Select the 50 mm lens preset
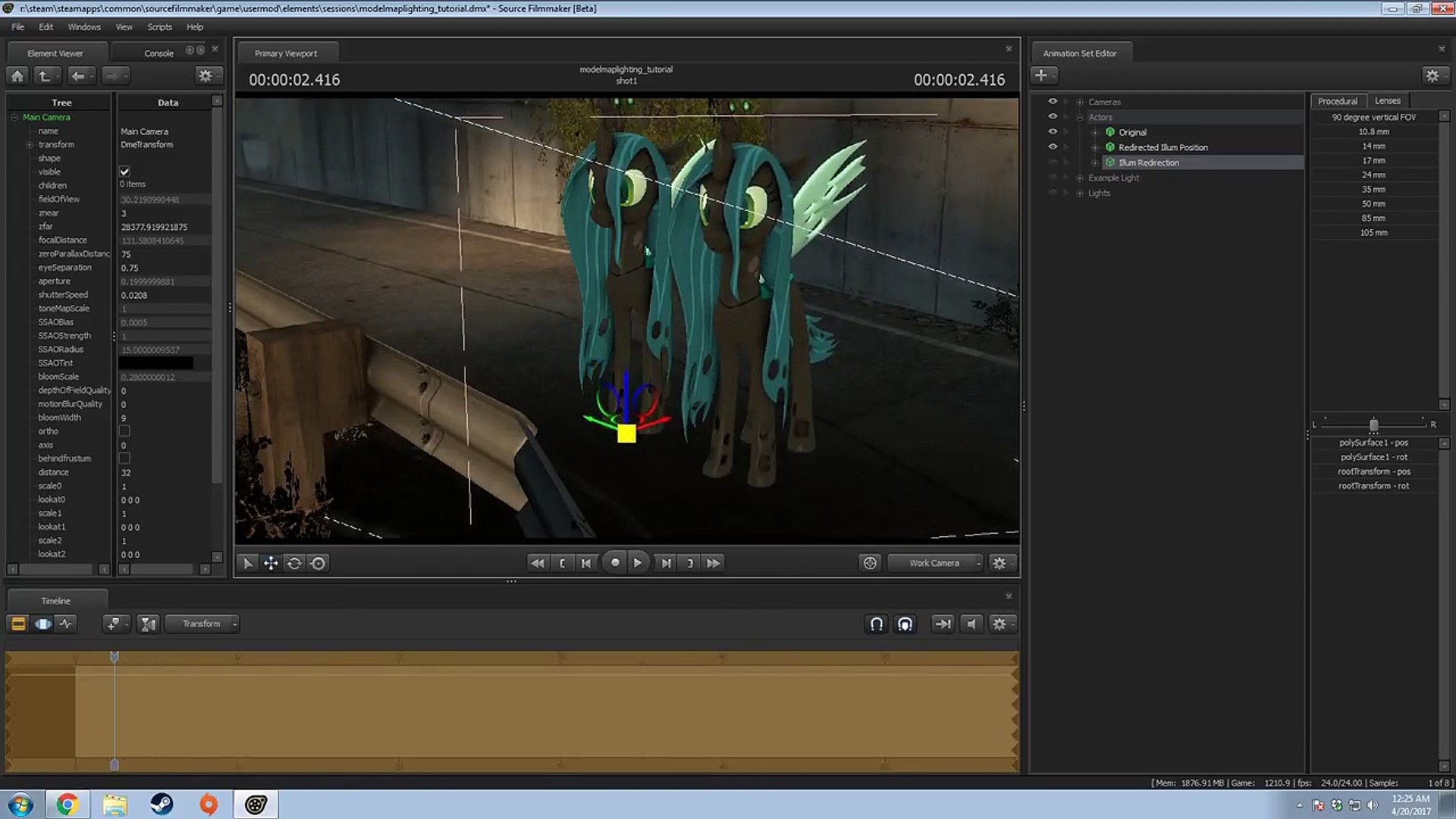 pos(1373,203)
